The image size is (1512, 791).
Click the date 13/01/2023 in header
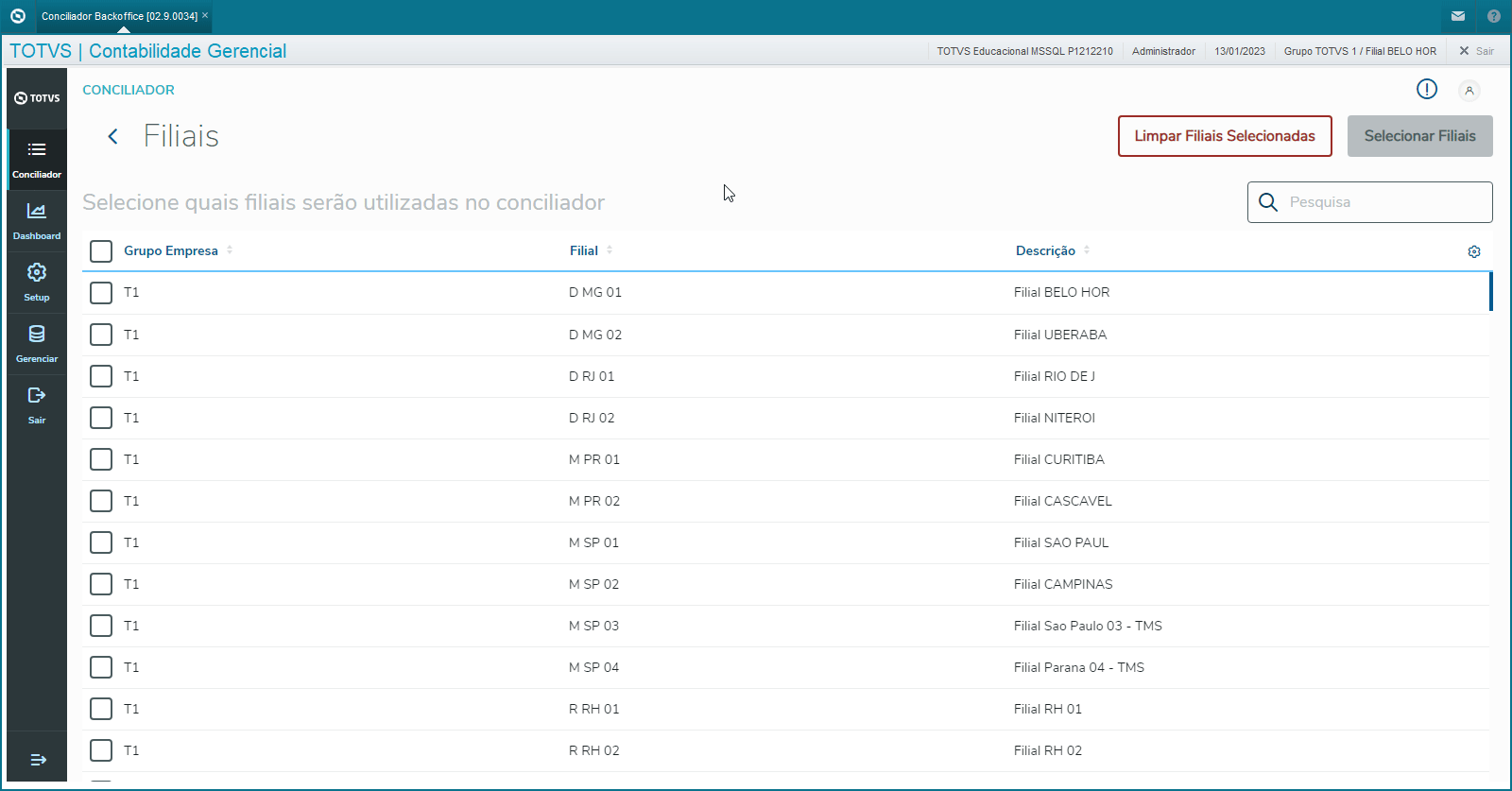1240,51
